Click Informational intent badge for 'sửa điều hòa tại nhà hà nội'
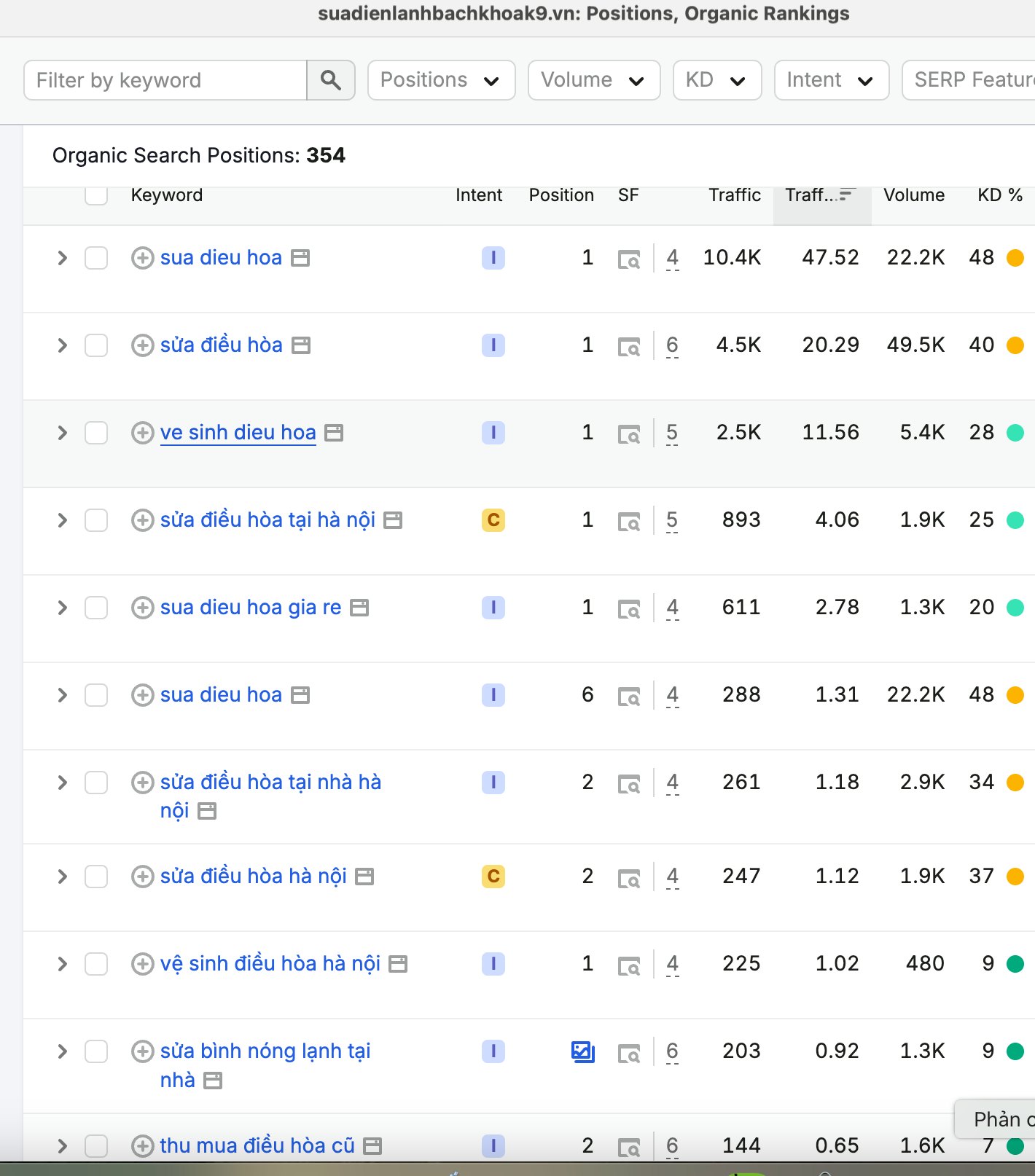The height and width of the screenshot is (1176, 1035). point(493,783)
